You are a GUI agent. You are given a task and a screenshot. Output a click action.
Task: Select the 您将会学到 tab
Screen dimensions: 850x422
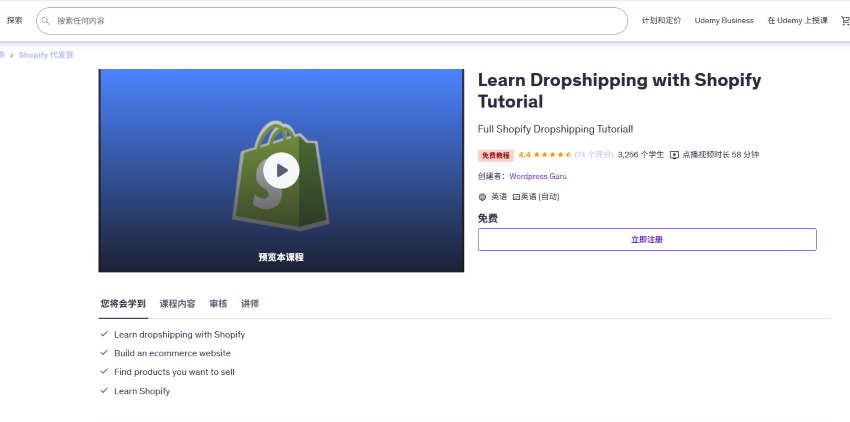click(123, 304)
